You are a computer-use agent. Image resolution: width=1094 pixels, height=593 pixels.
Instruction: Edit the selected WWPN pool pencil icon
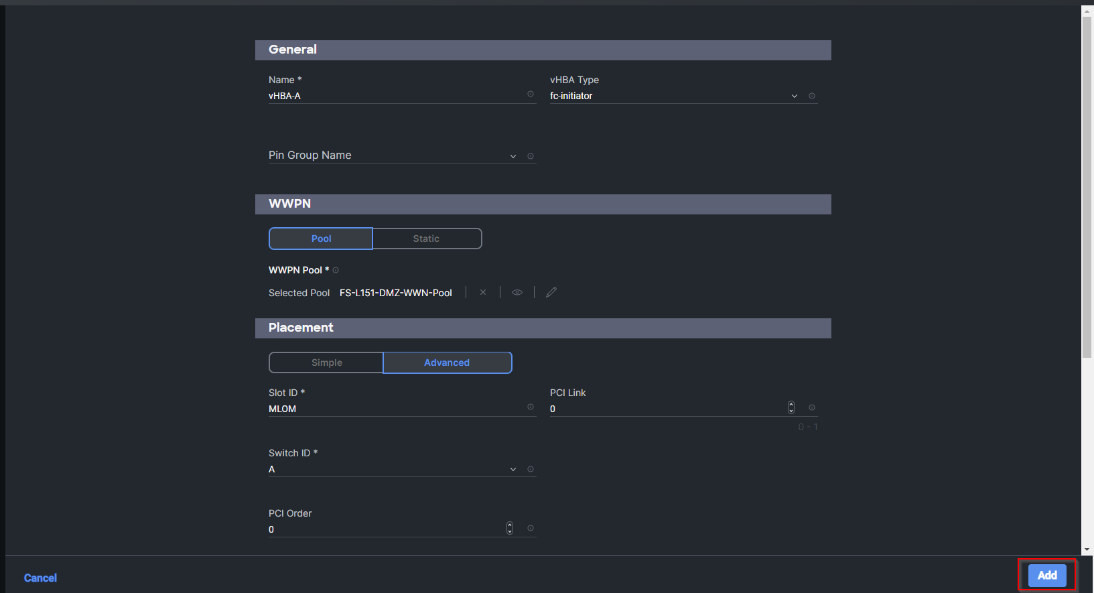pyautogui.click(x=551, y=292)
